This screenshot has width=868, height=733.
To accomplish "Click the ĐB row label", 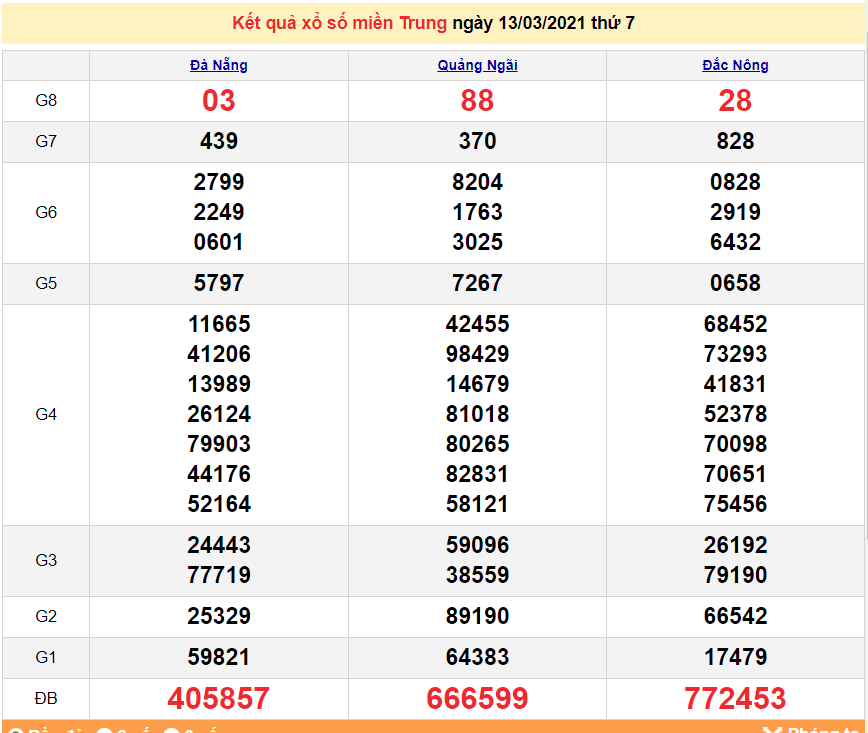I will click(46, 698).
